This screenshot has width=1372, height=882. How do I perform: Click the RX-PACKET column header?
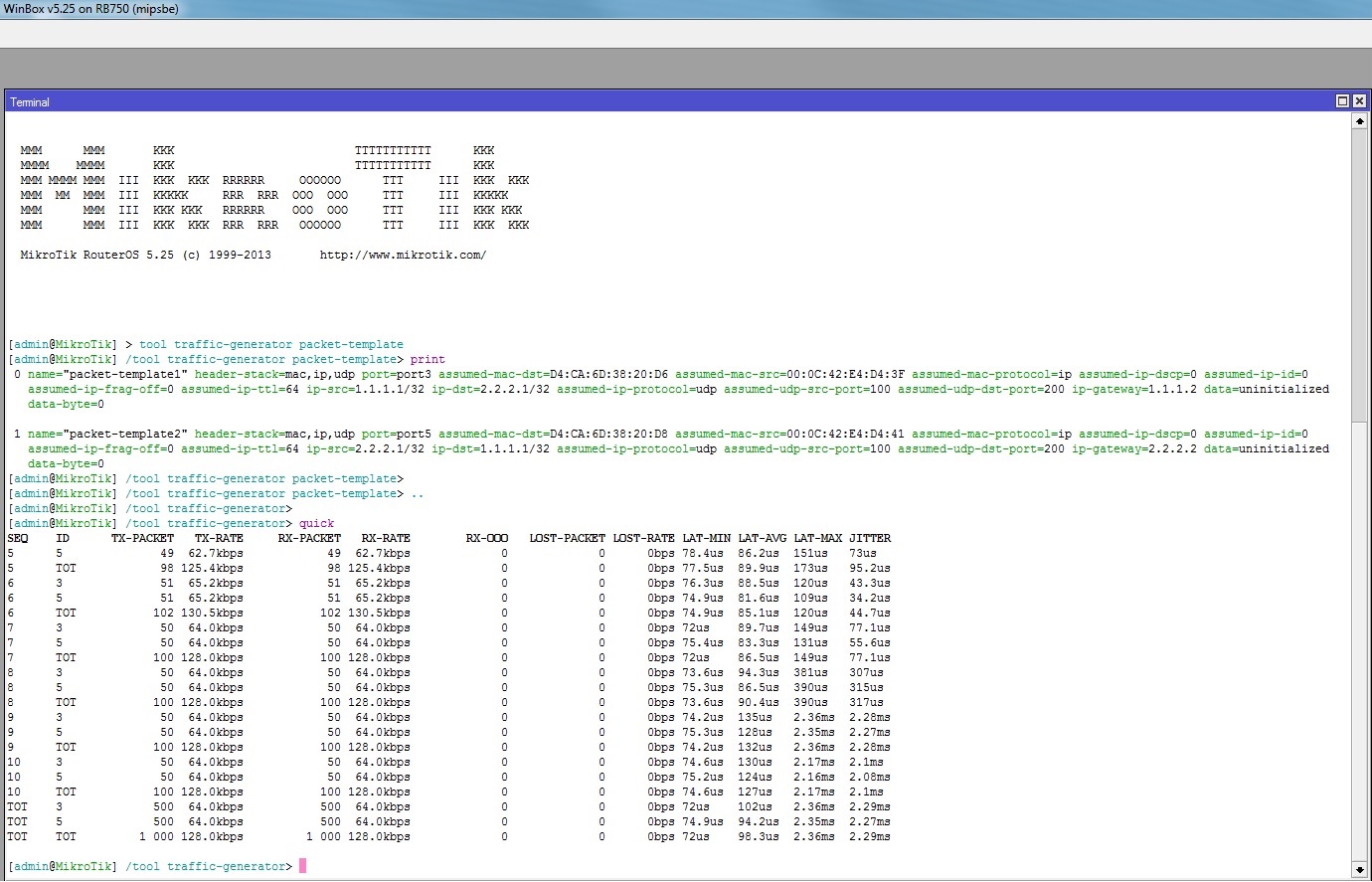tap(309, 538)
